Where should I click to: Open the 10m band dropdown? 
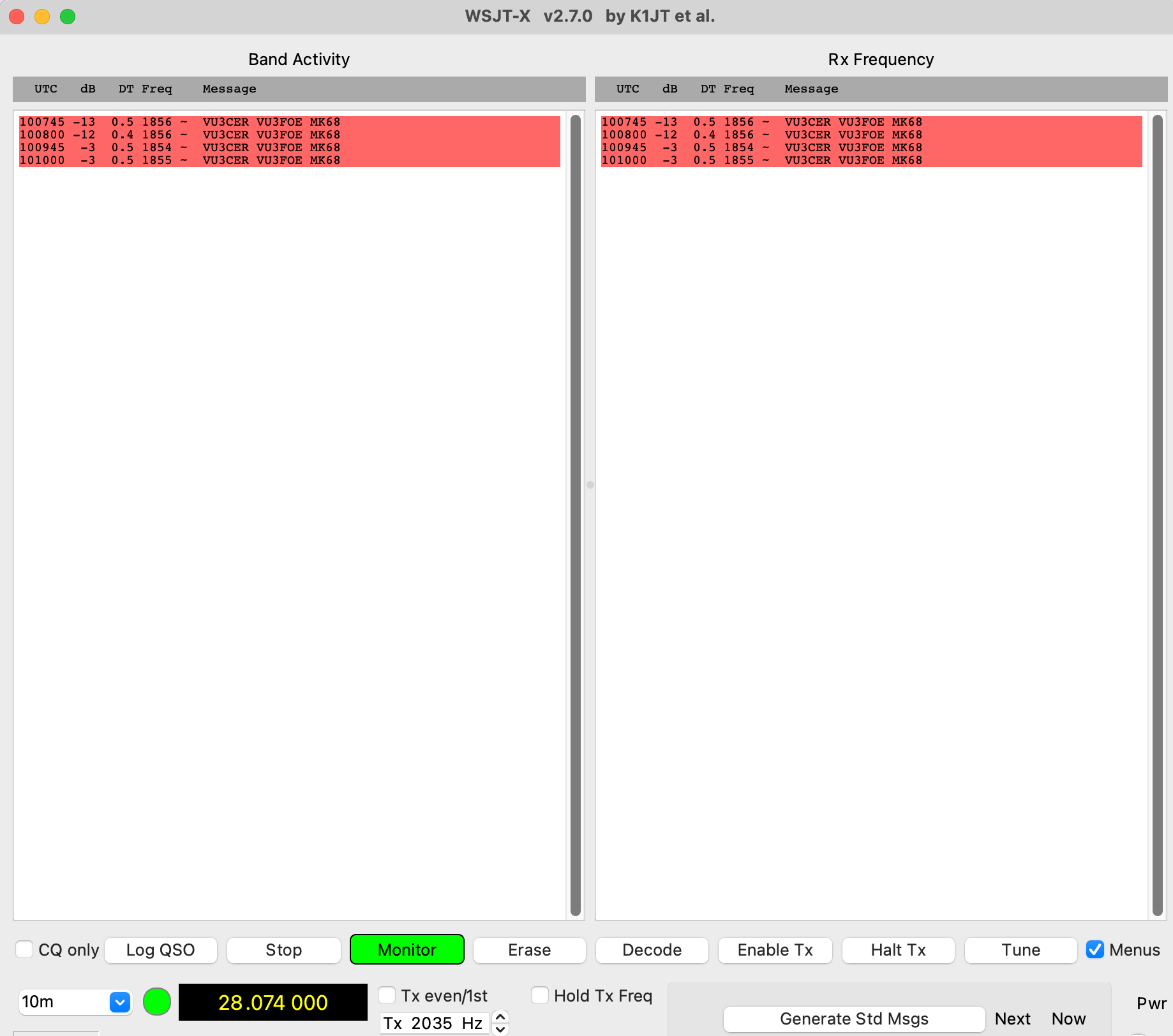75,1002
